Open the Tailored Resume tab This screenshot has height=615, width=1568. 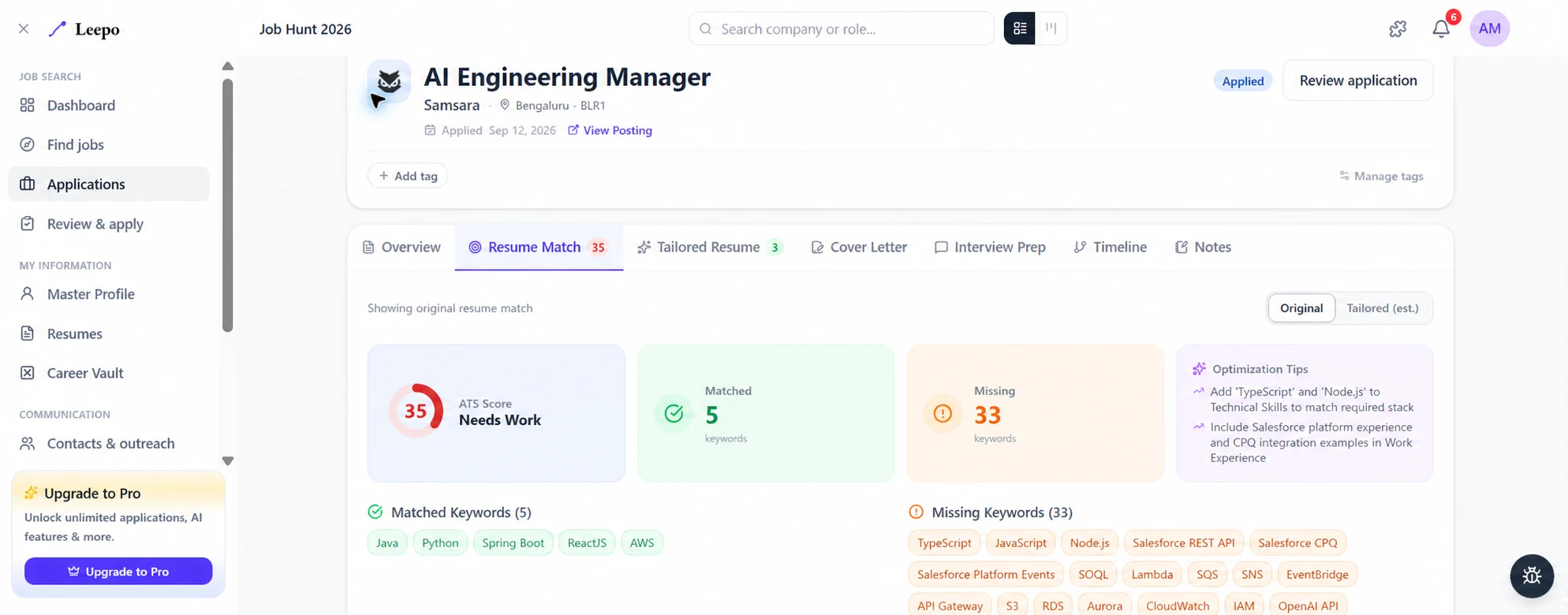(x=709, y=248)
